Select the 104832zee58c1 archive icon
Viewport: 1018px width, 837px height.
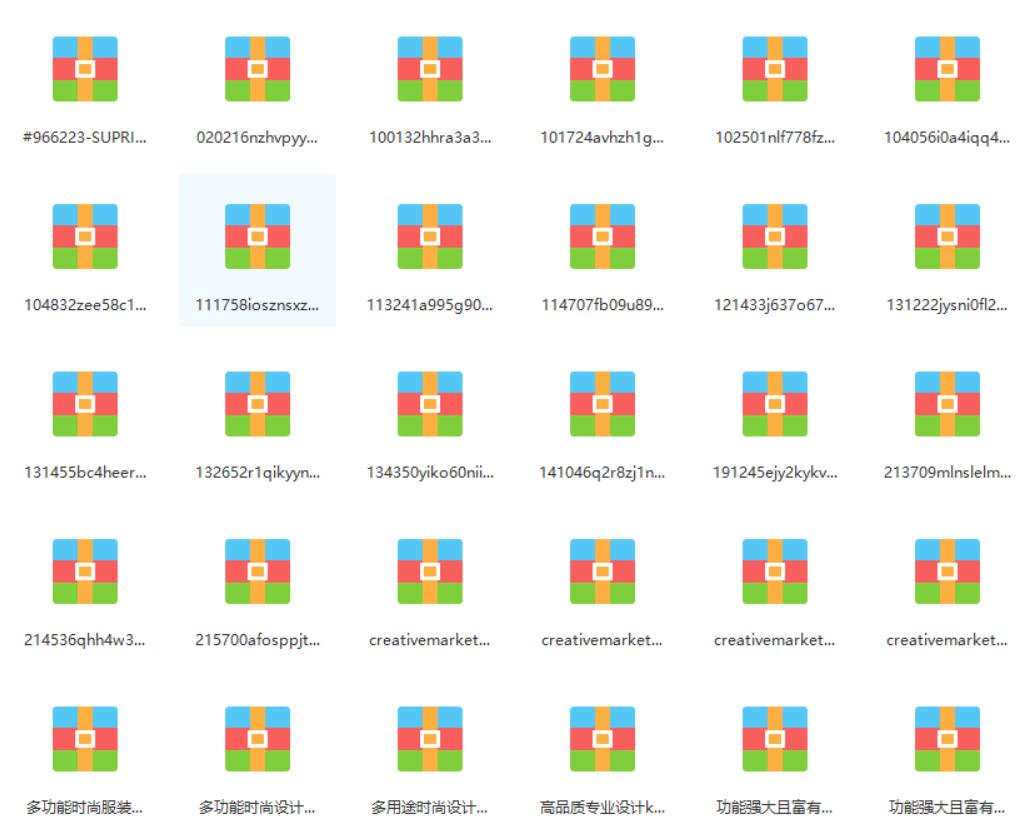pos(85,237)
